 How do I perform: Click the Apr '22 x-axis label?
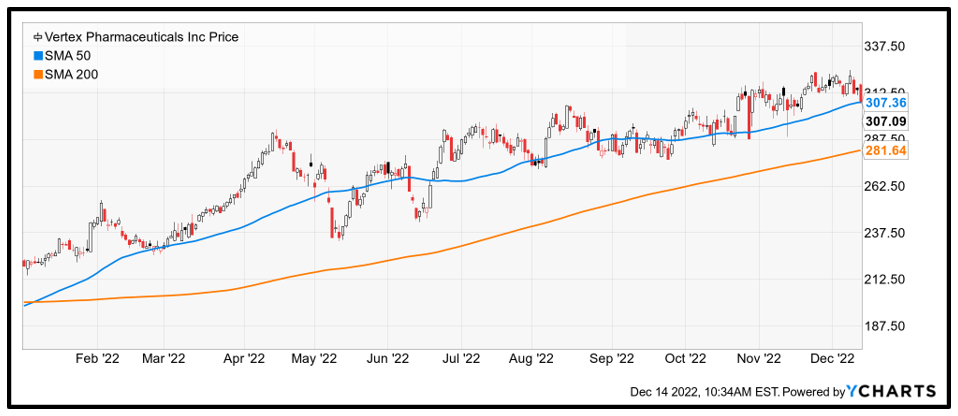(x=244, y=359)
